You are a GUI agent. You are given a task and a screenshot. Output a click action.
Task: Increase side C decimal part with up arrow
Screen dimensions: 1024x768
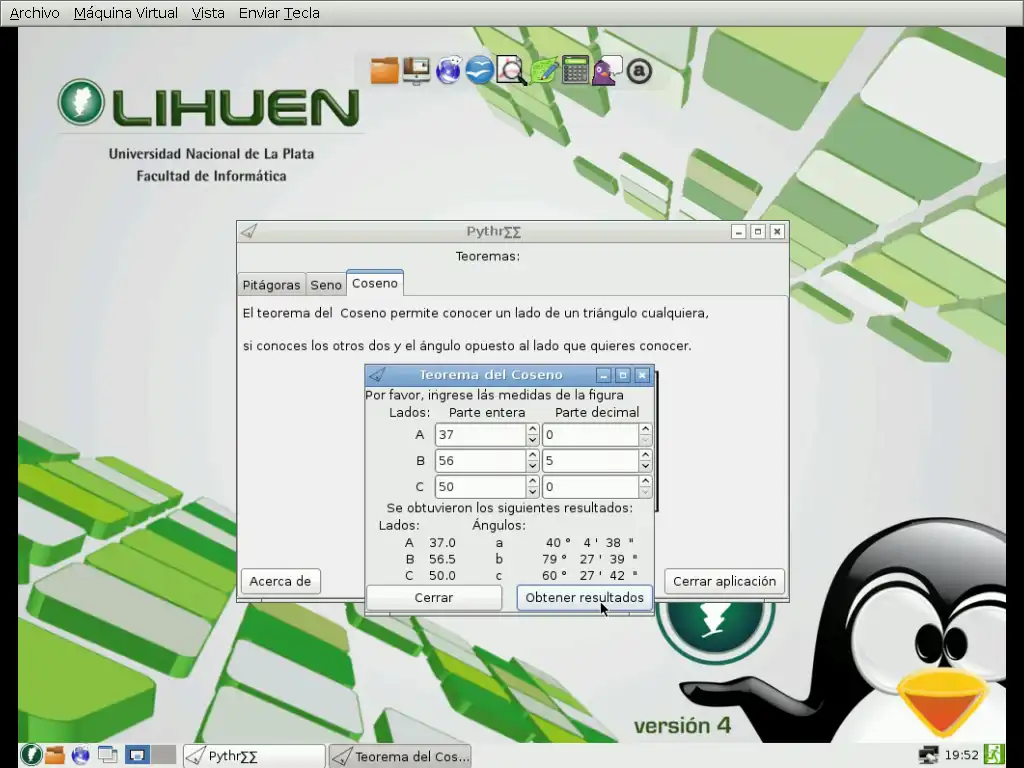click(645, 481)
